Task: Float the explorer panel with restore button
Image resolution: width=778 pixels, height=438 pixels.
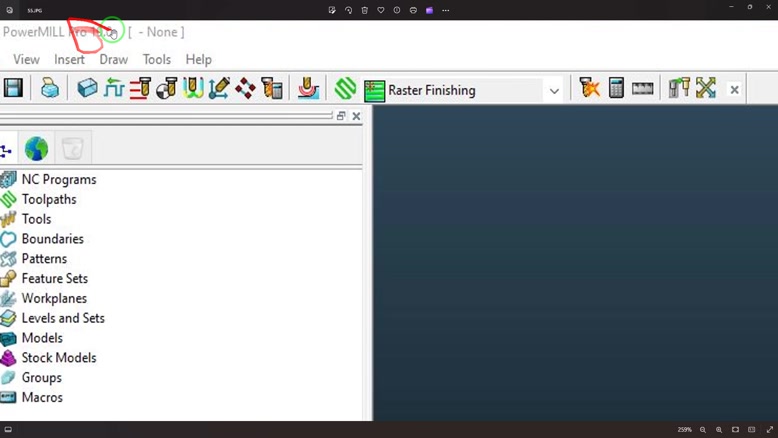Action: (341, 116)
